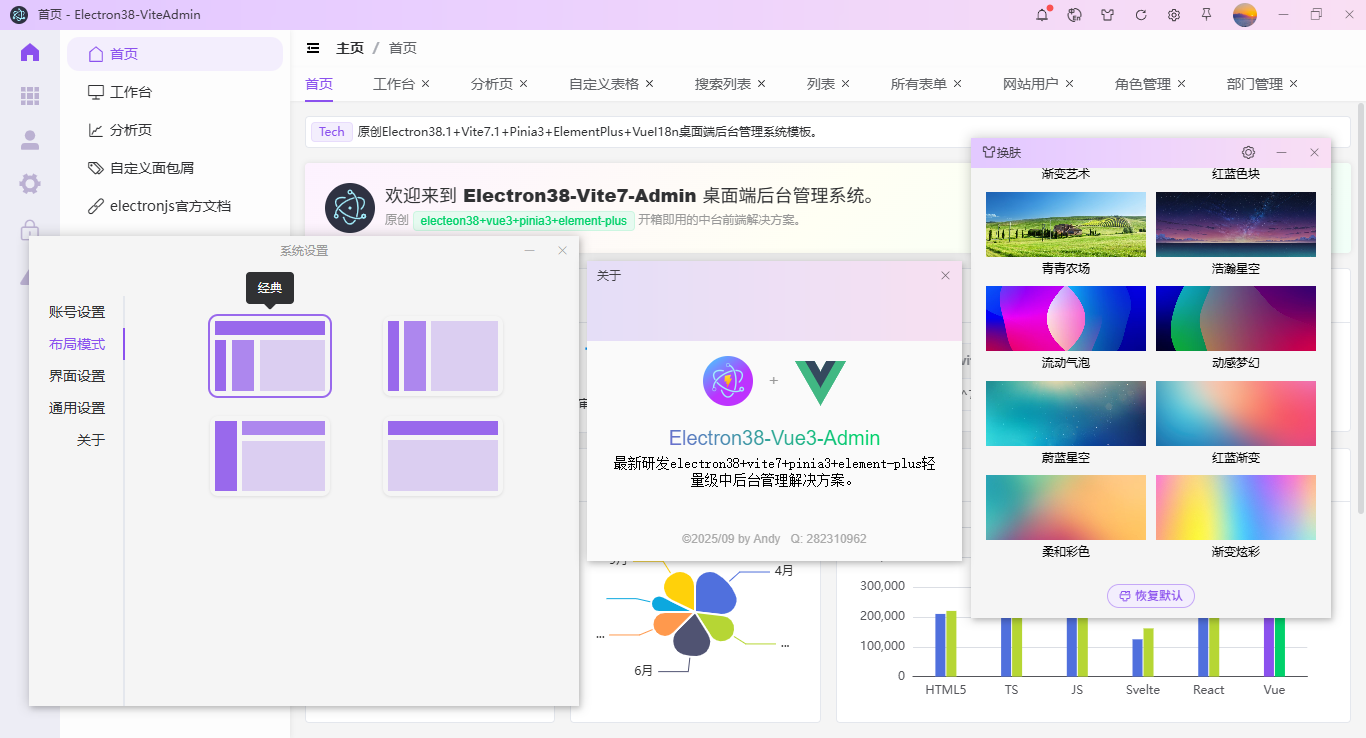The height and width of the screenshot is (738, 1366).
Task: Switch interface language via the translate icon
Action: tap(1074, 15)
